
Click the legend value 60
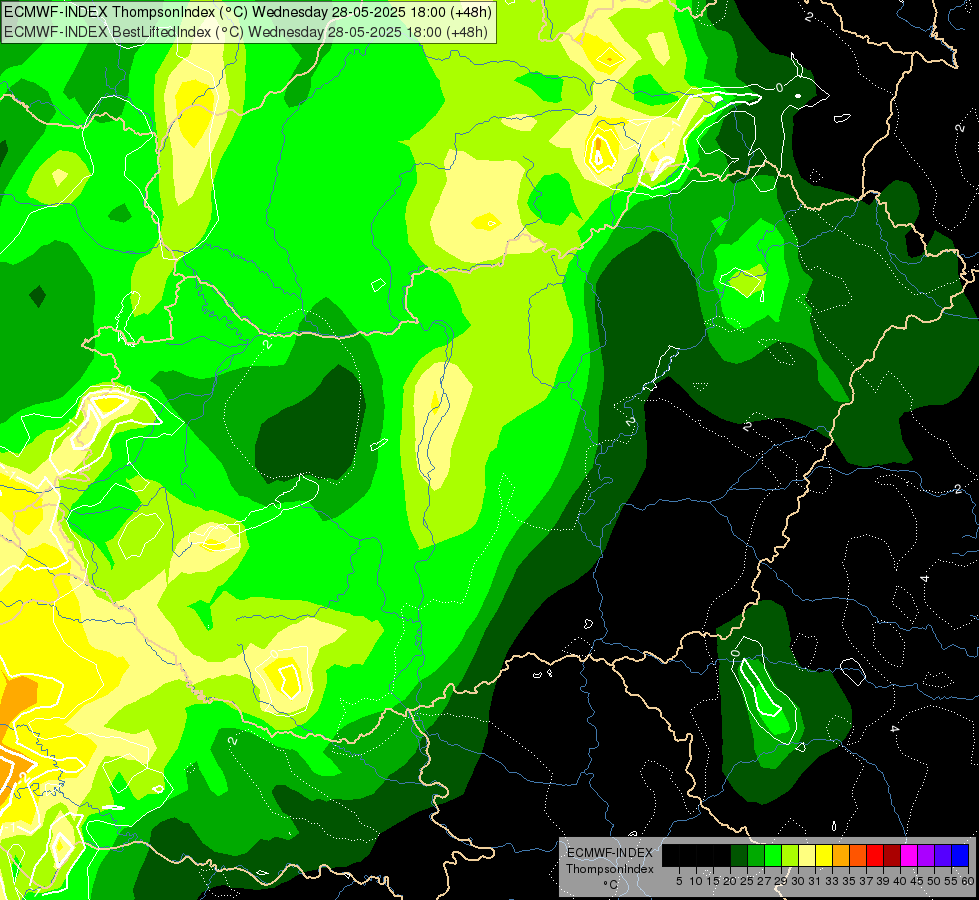pyautogui.click(x=968, y=881)
